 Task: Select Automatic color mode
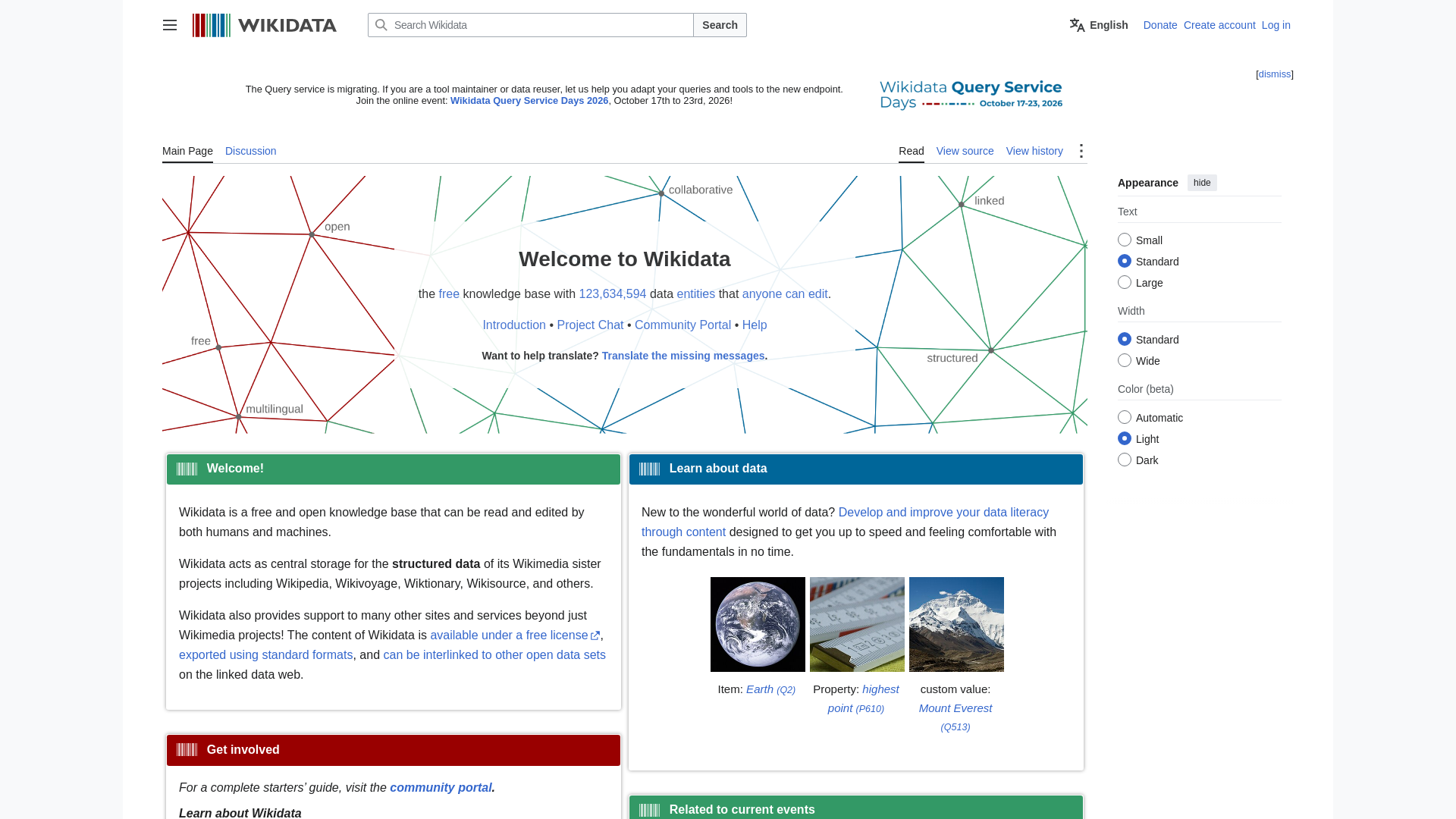click(x=1125, y=417)
